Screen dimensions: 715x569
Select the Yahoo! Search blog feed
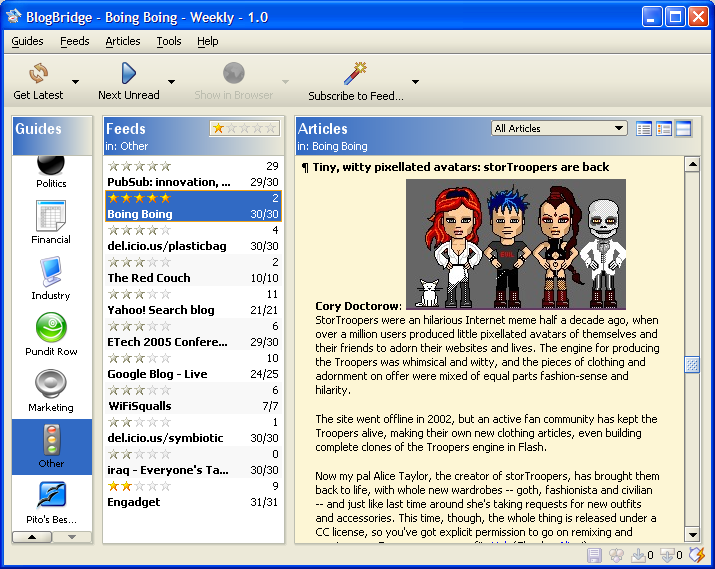coord(193,302)
